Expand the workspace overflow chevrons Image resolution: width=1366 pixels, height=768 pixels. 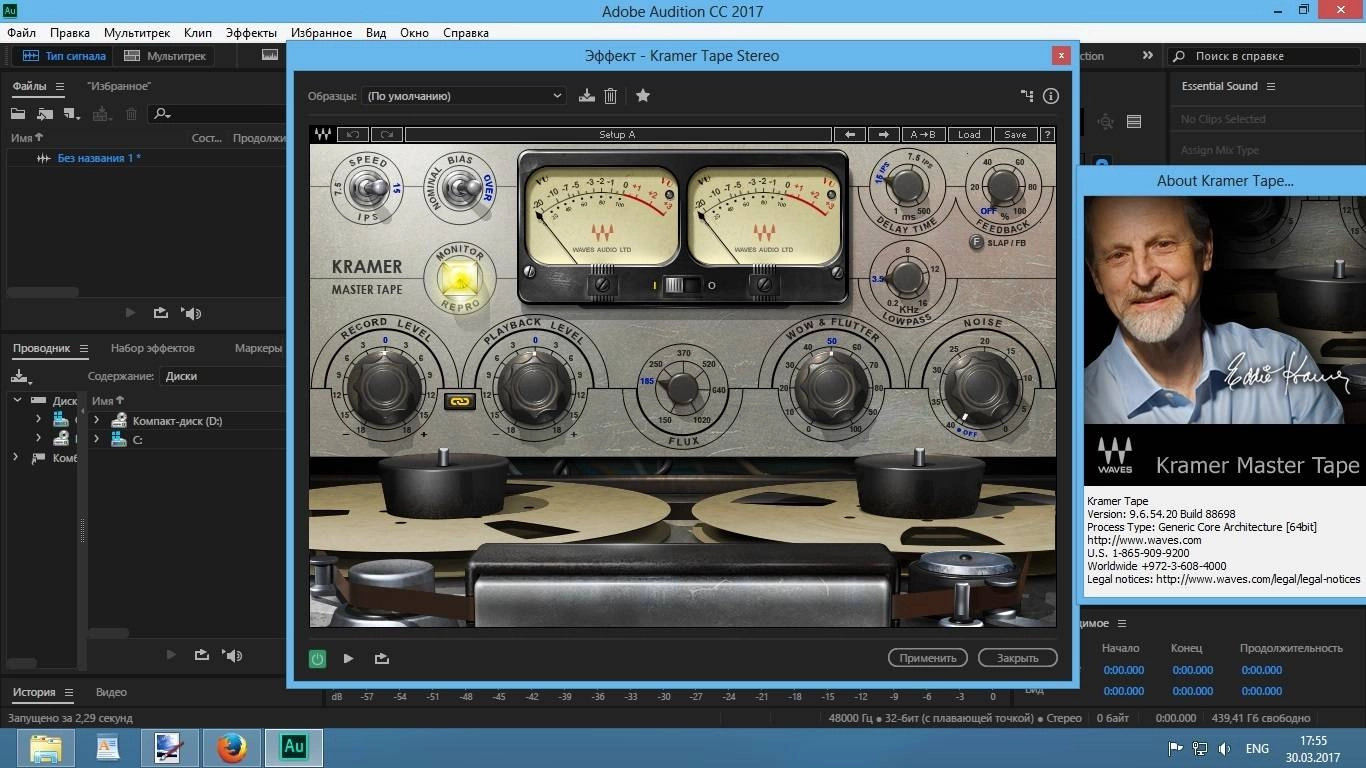coord(1147,56)
